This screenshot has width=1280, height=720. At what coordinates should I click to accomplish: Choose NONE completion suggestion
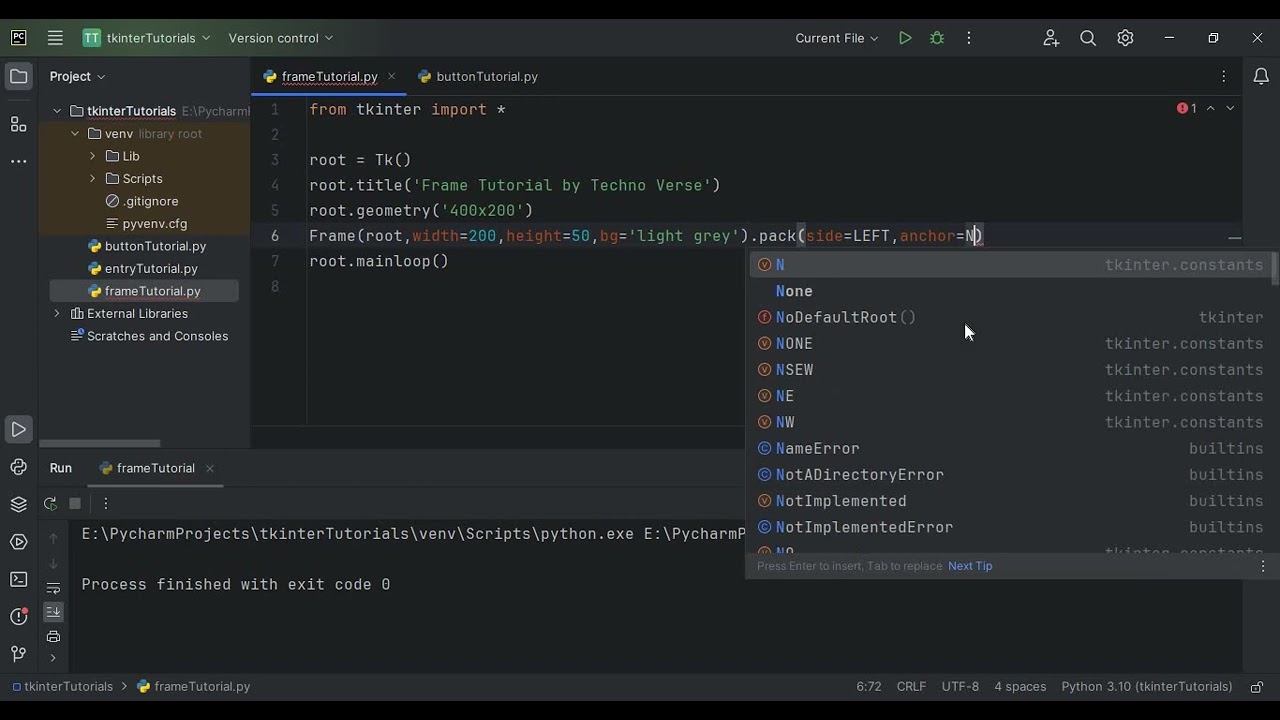[1011, 344]
